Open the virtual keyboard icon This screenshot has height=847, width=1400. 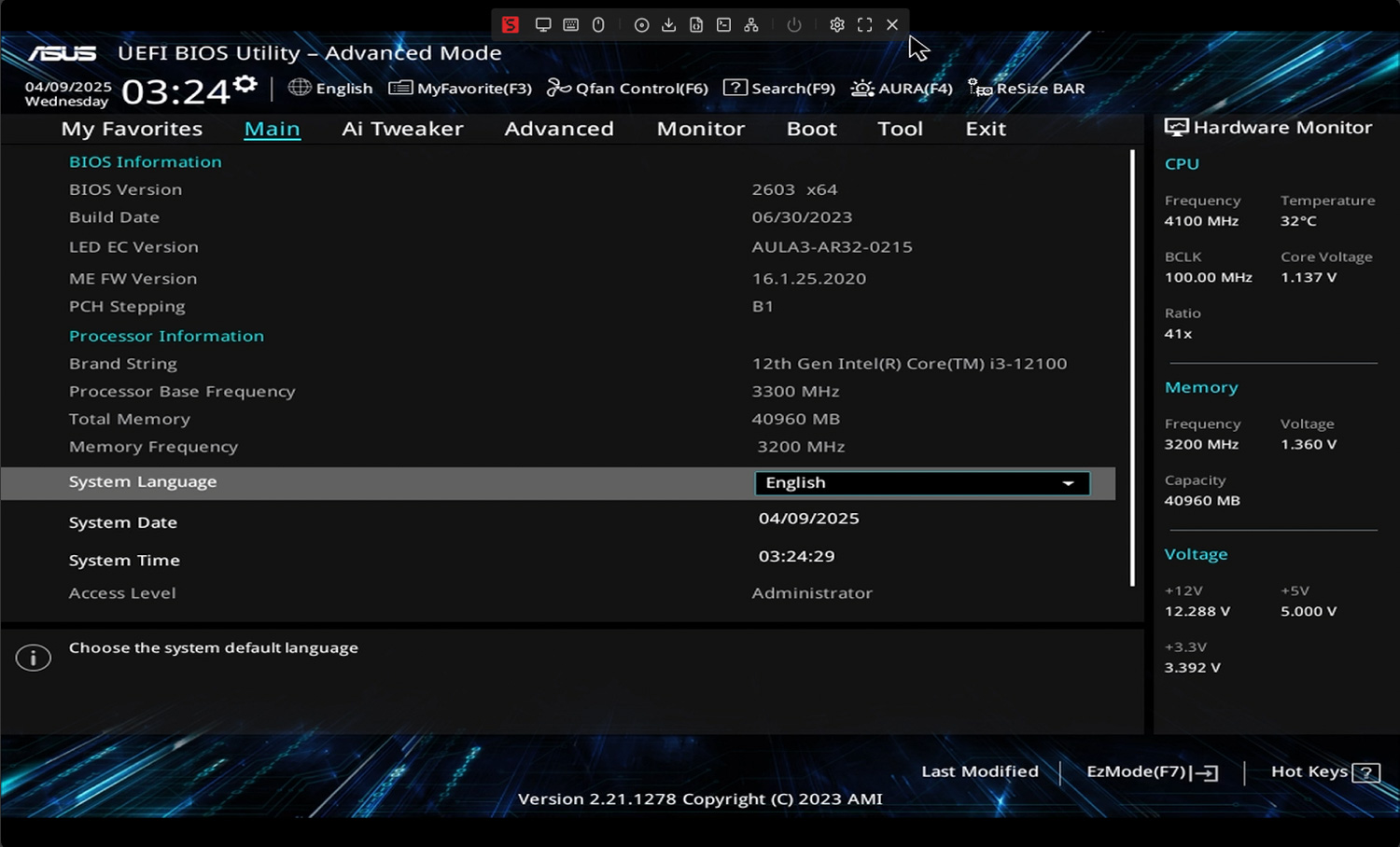click(571, 24)
